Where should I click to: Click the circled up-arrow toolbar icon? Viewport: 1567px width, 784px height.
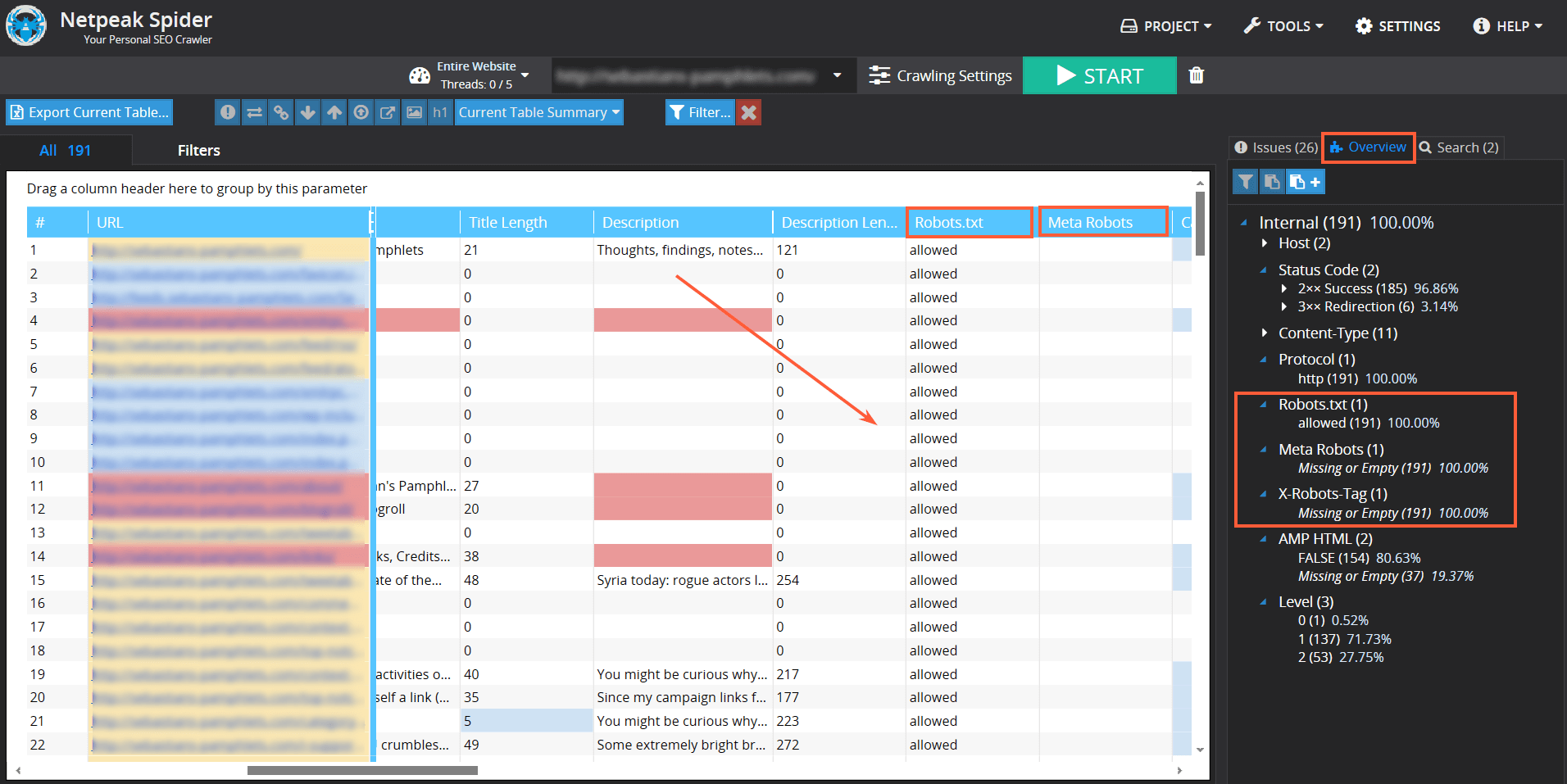(361, 112)
